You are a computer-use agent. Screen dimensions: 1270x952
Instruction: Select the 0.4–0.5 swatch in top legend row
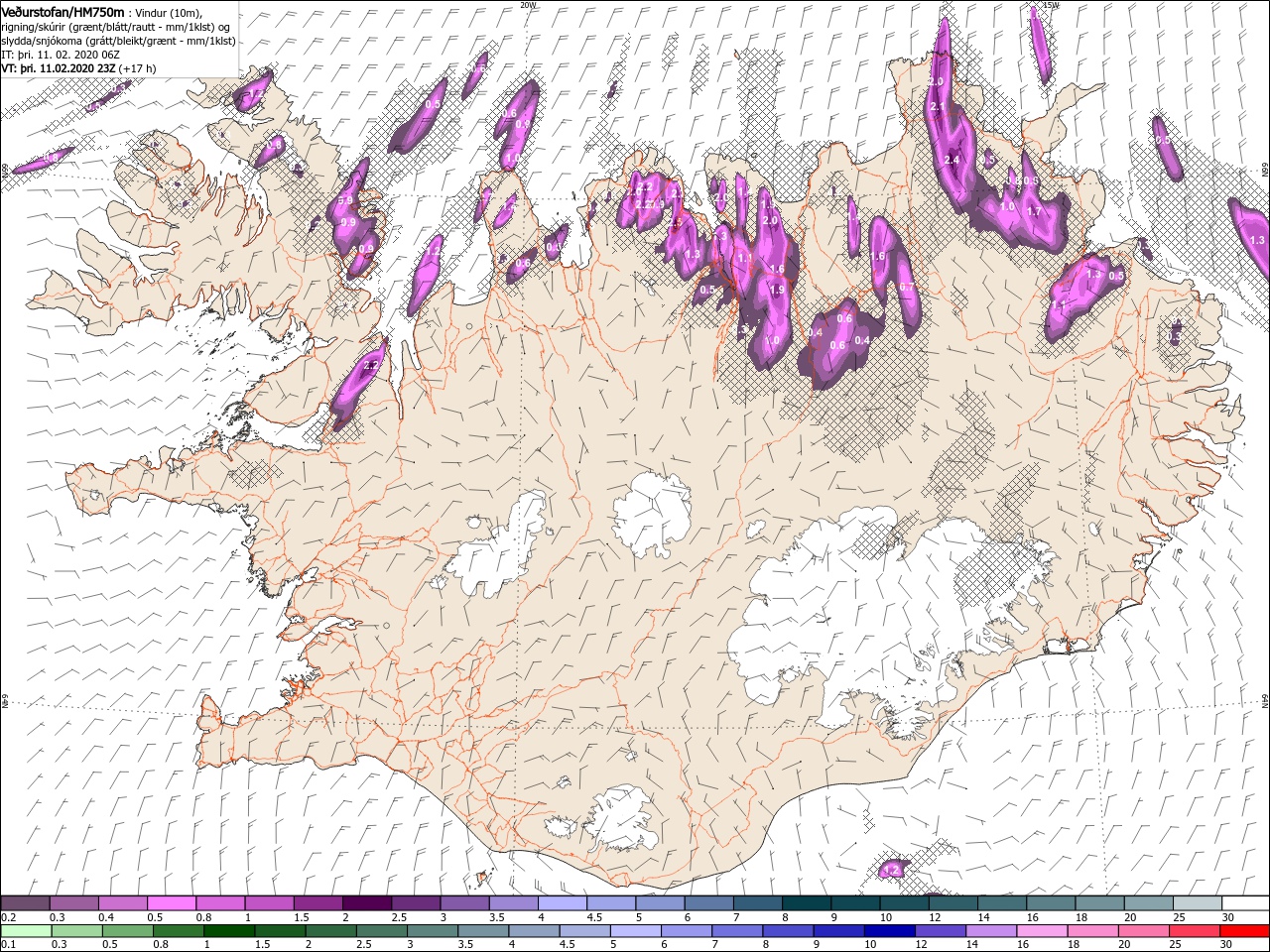click(122, 903)
